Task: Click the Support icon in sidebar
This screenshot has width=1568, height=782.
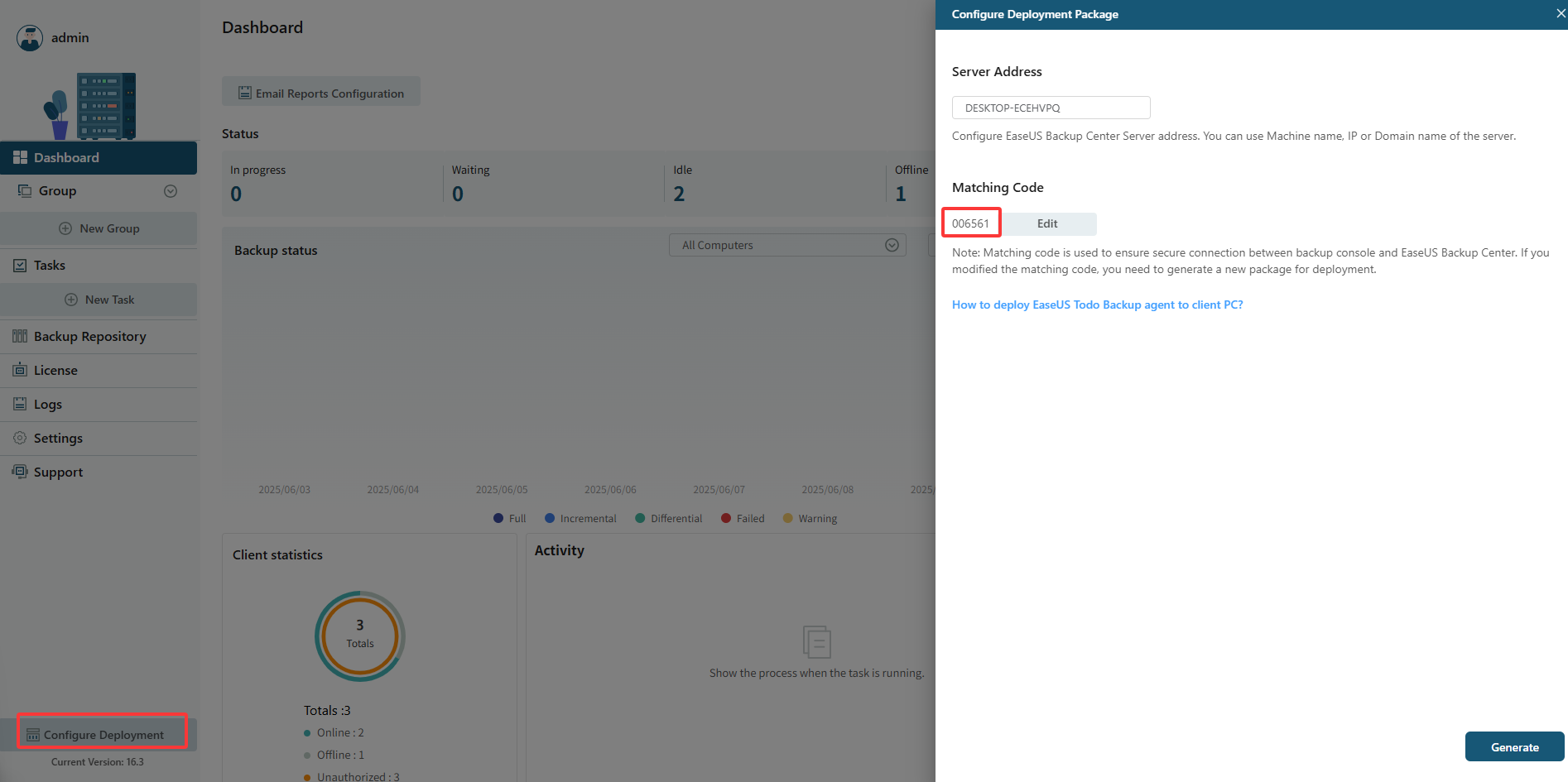Action: tap(20, 472)
